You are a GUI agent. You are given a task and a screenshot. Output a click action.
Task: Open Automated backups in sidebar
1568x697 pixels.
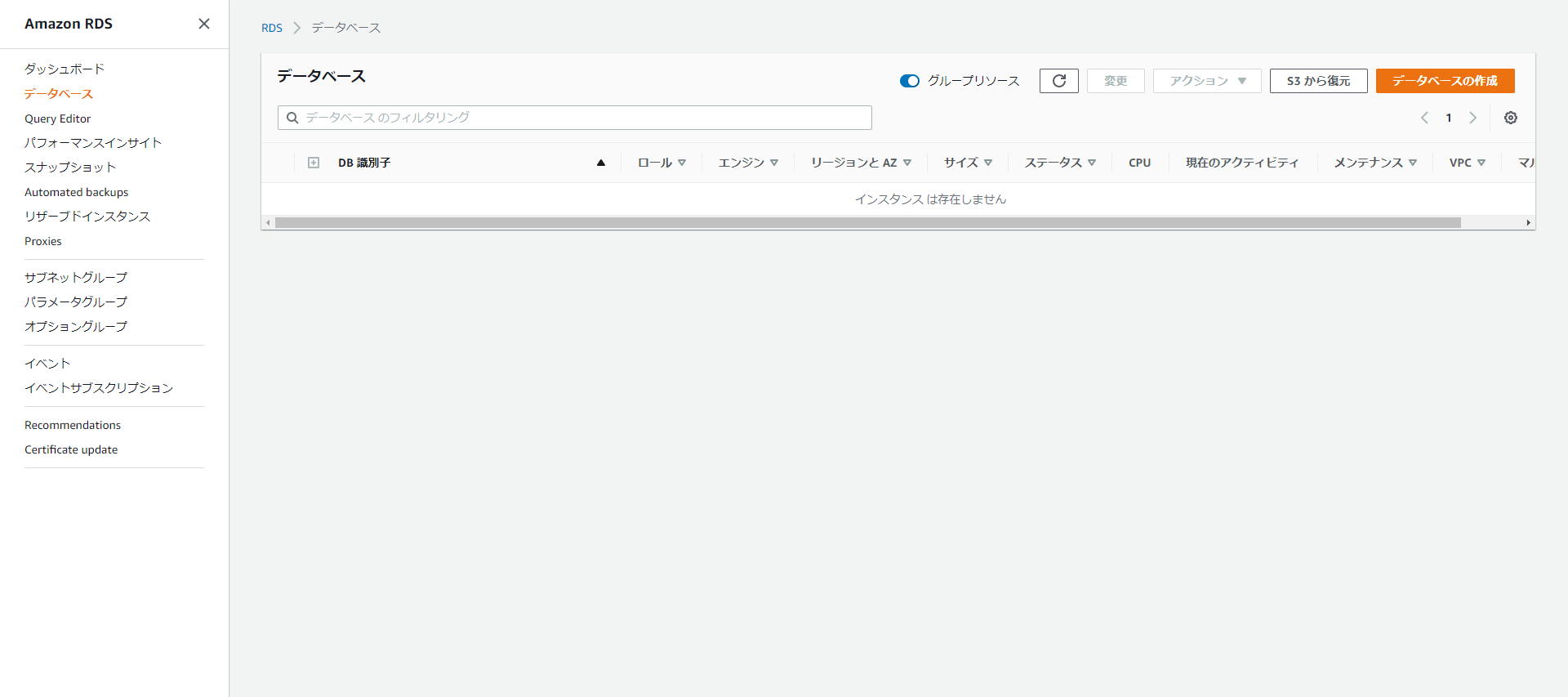[76, 192]
